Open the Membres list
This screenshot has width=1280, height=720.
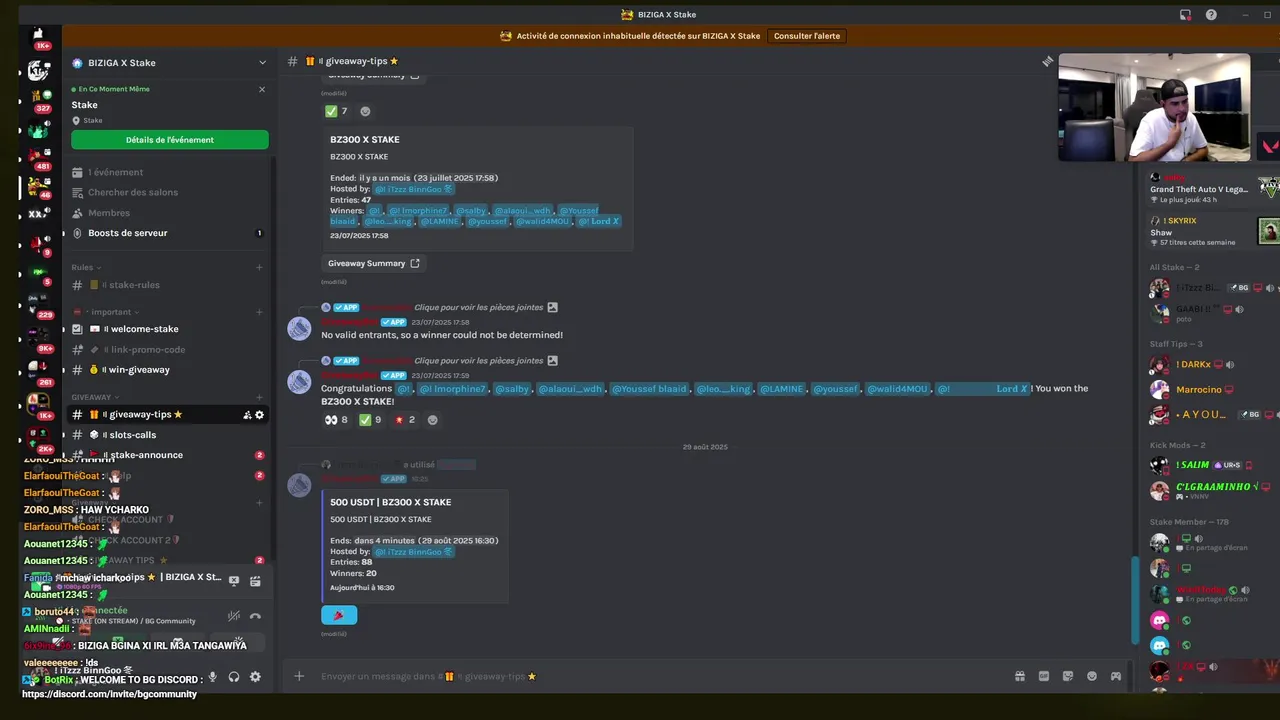169,213
